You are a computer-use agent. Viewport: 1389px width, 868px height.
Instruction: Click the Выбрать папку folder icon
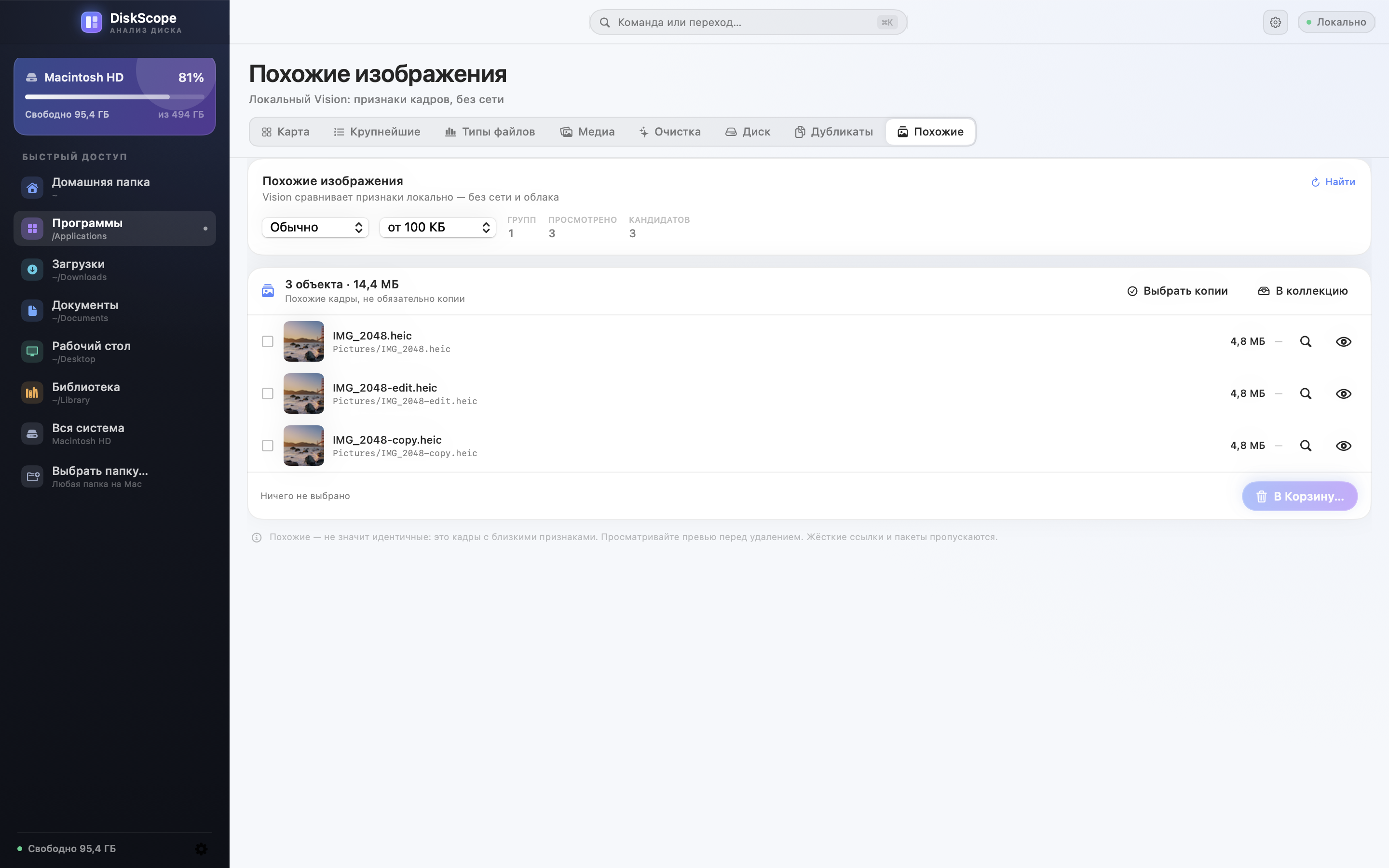[32, 476]
